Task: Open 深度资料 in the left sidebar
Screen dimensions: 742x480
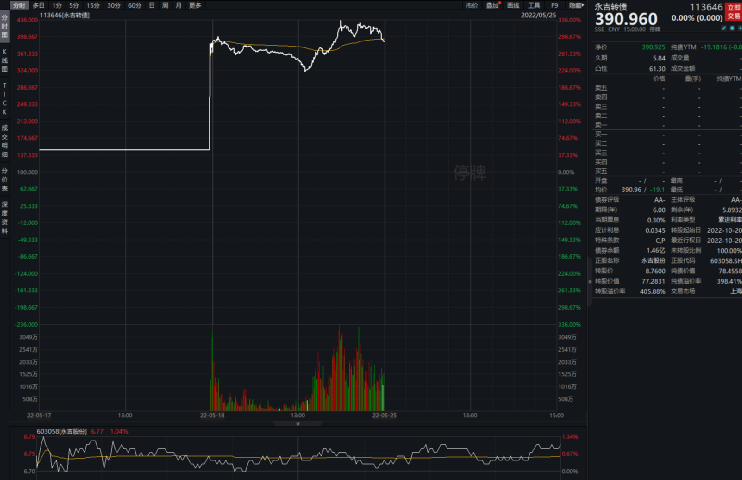Action: pos(5,217)
